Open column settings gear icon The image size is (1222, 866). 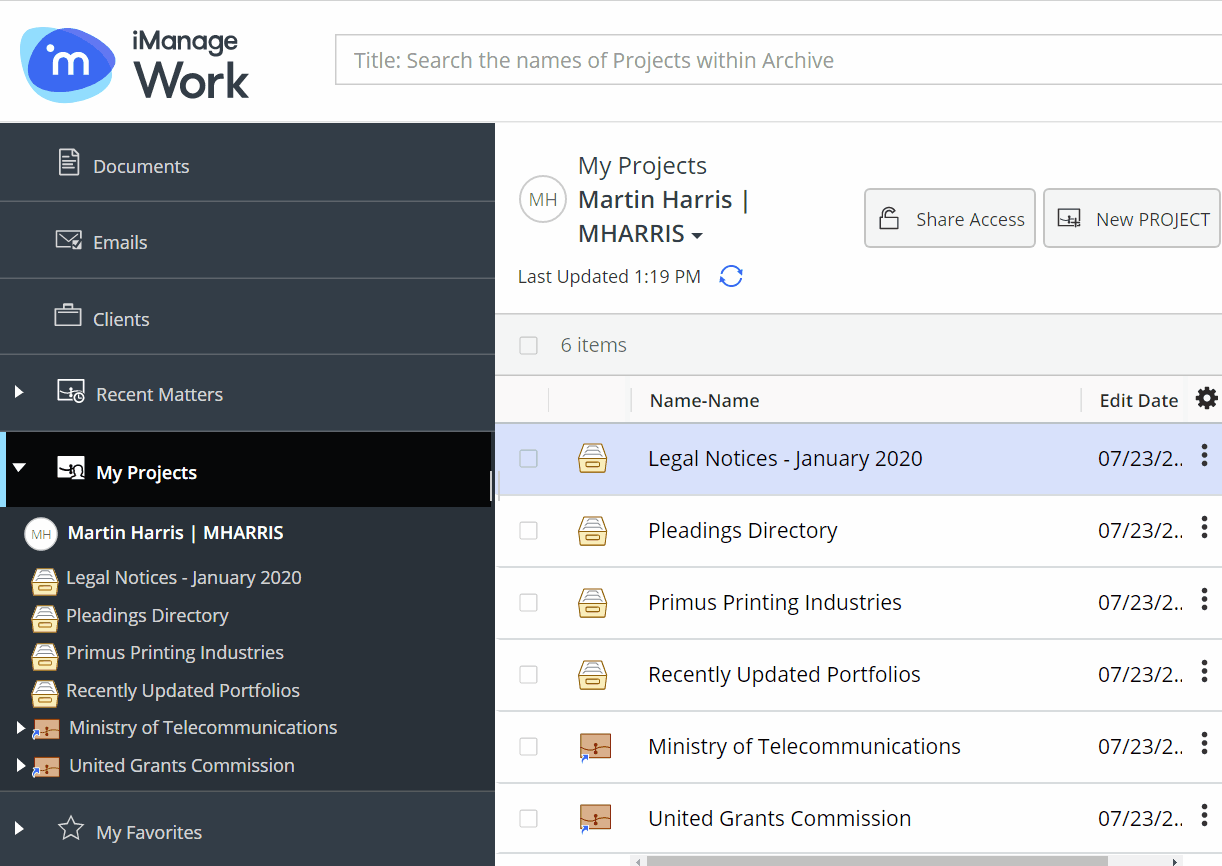click(x=1207, y=399)
